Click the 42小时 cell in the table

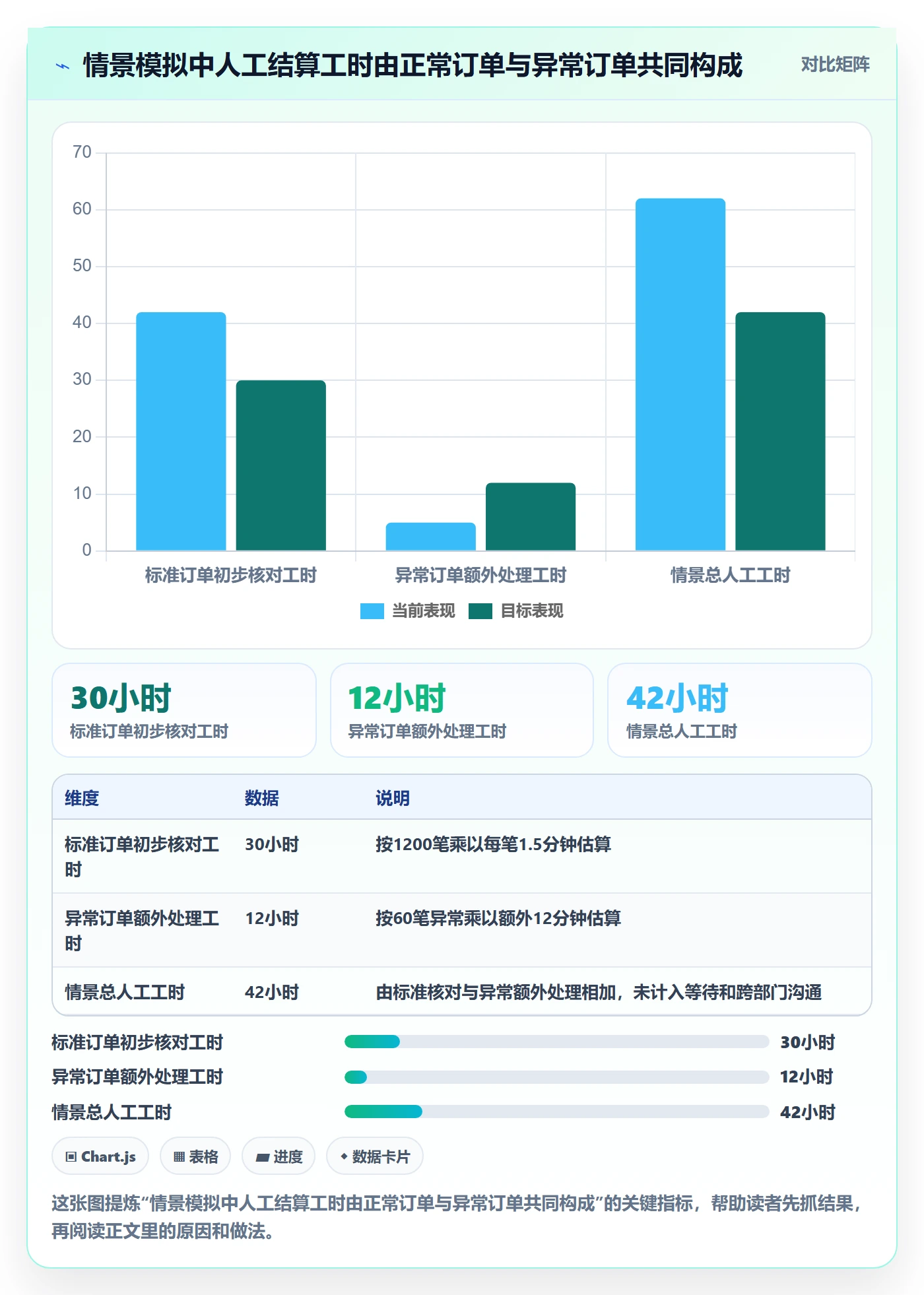(272, 992)
